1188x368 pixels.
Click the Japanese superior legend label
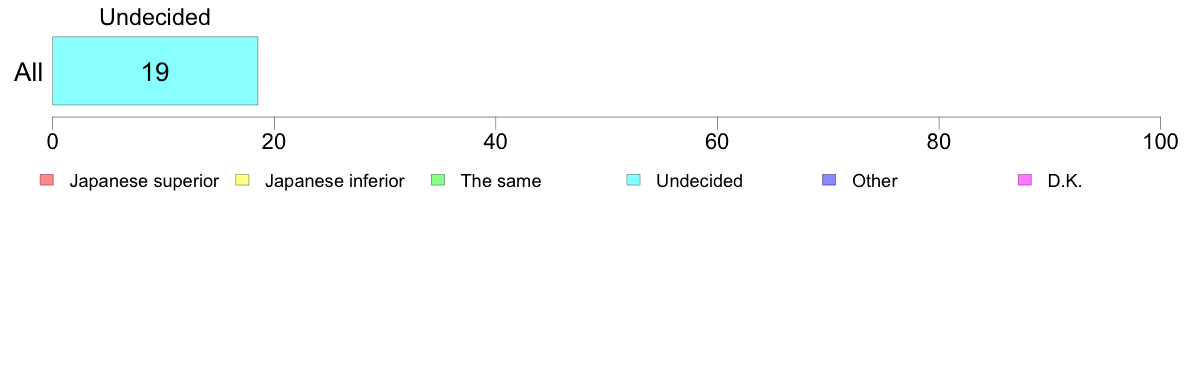coord(144,181)
